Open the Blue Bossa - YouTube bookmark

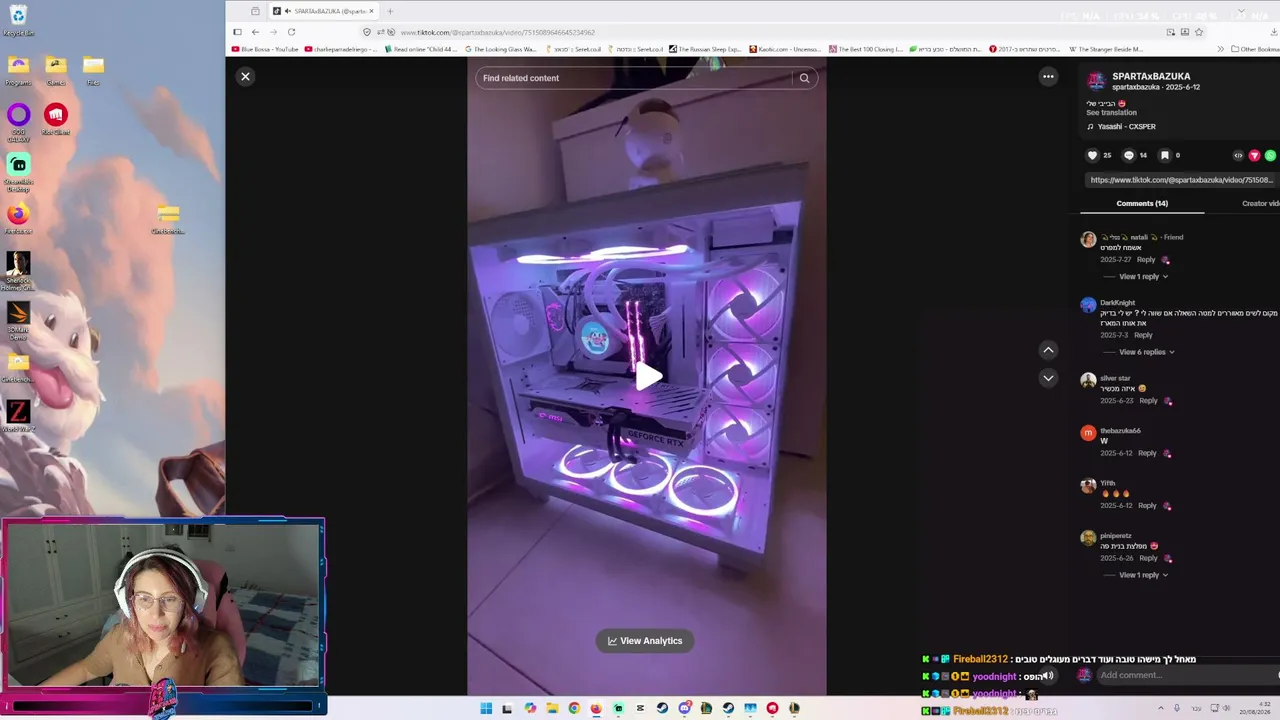(265, 49)
